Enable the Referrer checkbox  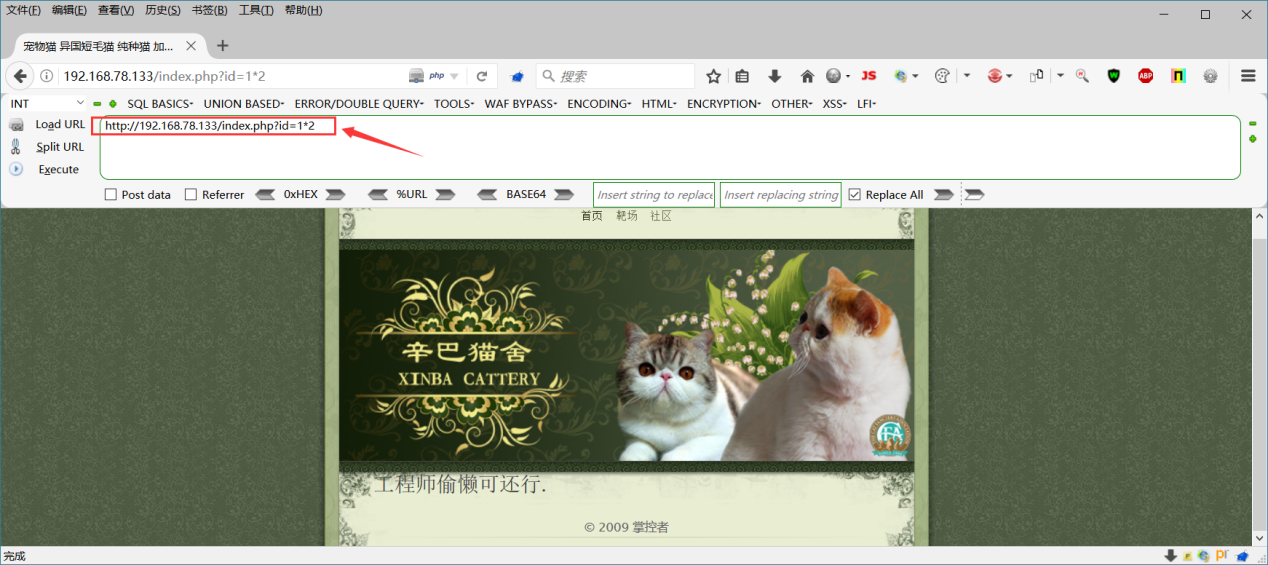[191, 195]
